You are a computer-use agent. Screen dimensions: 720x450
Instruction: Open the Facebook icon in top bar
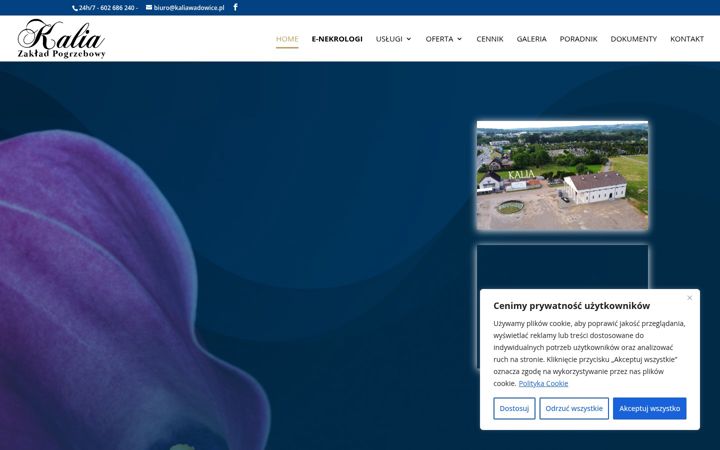[235, 7]
